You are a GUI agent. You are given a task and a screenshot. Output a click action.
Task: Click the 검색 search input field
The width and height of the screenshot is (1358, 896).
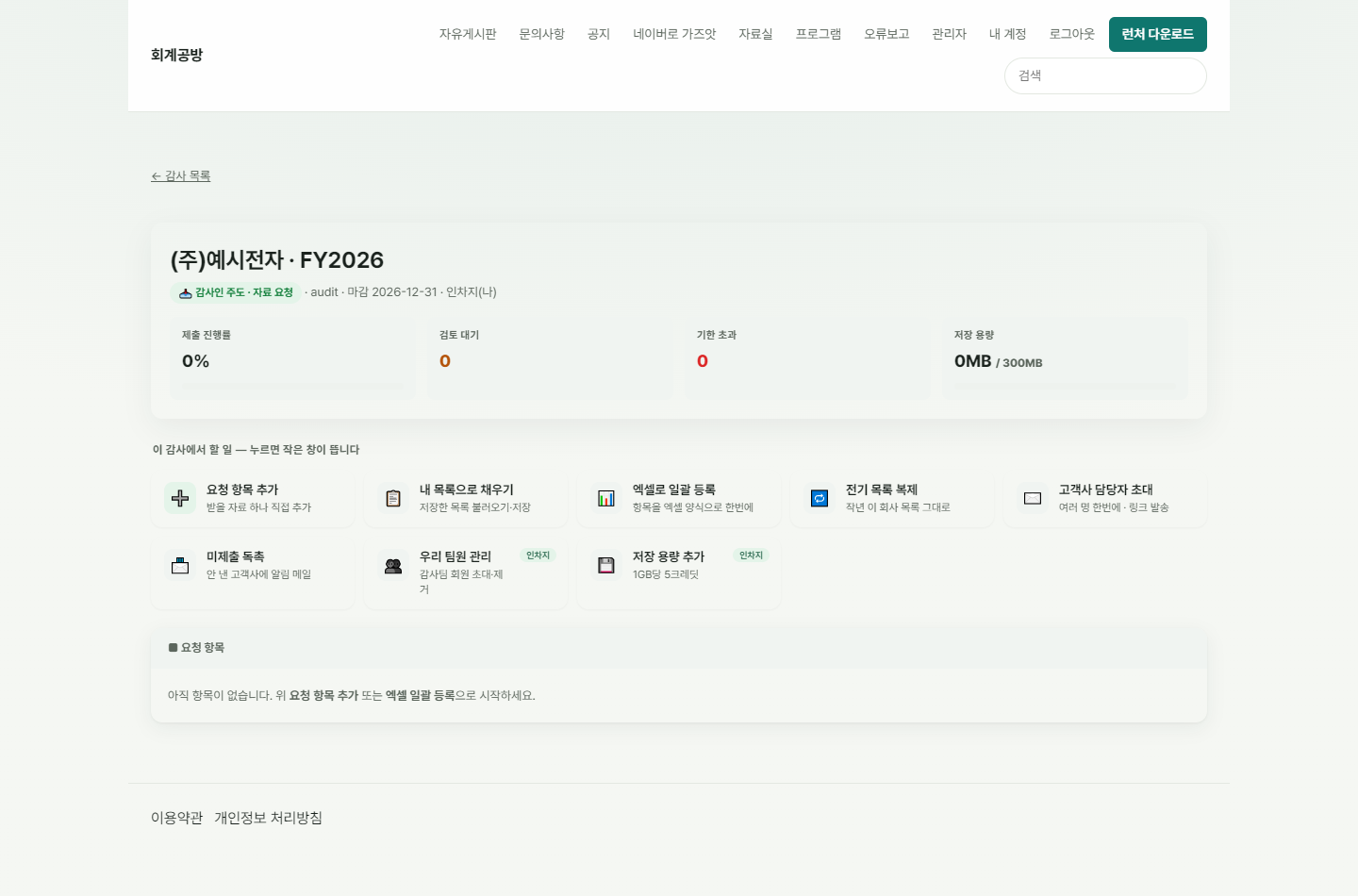click(x=1105, y=75)
